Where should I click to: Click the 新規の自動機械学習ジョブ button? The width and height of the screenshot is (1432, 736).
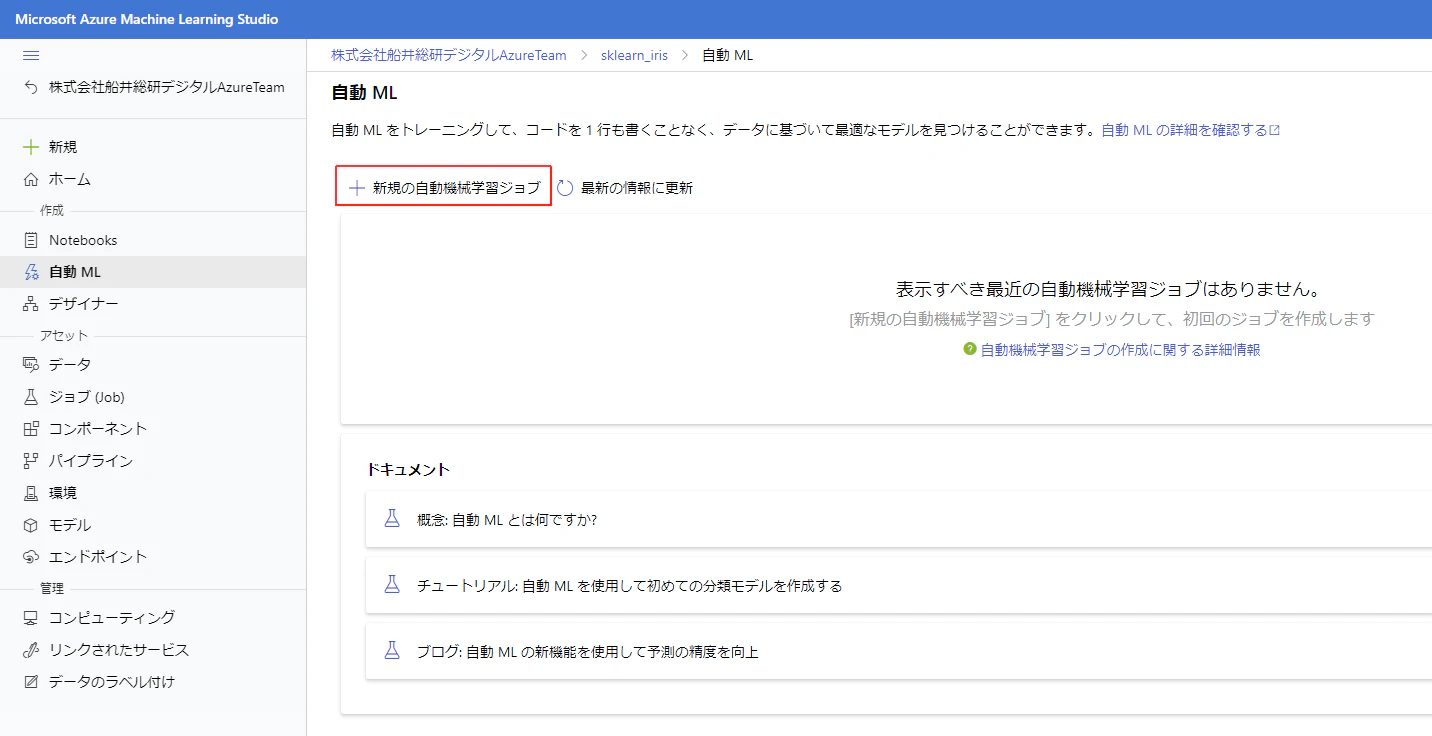pyautogui.click(x=443, y=187)
